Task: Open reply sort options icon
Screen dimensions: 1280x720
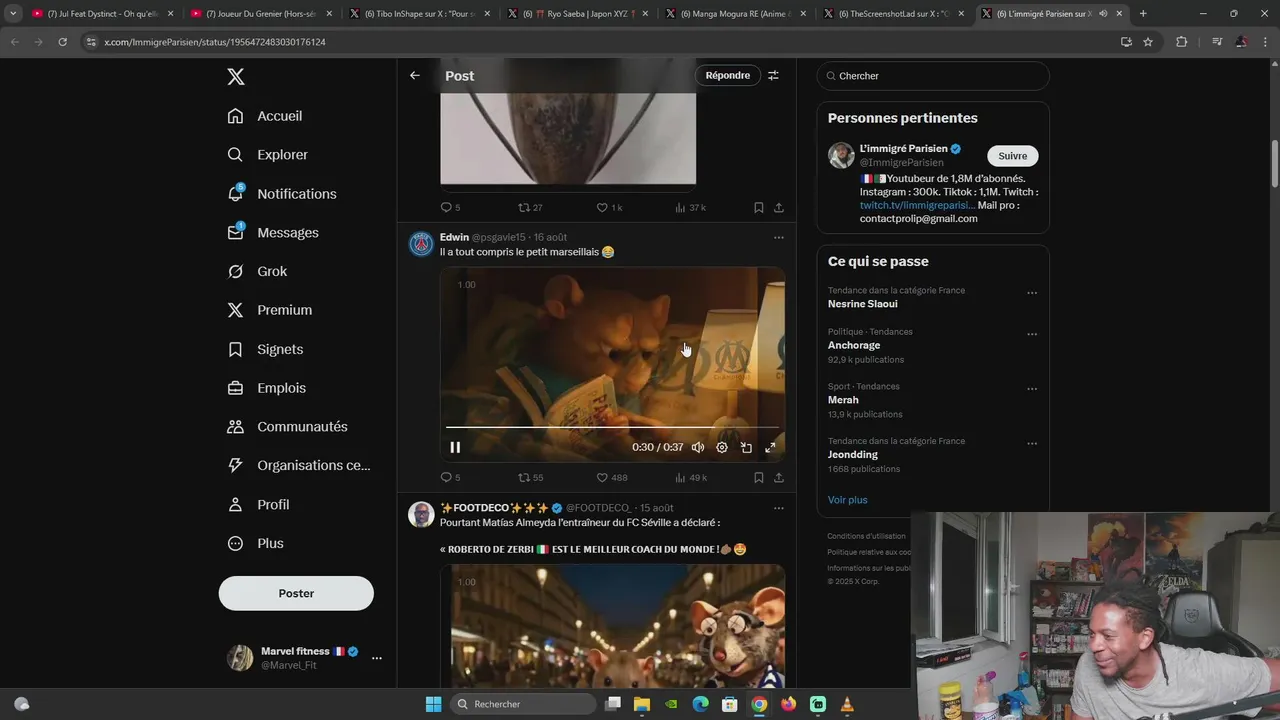Action: pos(773,75)
